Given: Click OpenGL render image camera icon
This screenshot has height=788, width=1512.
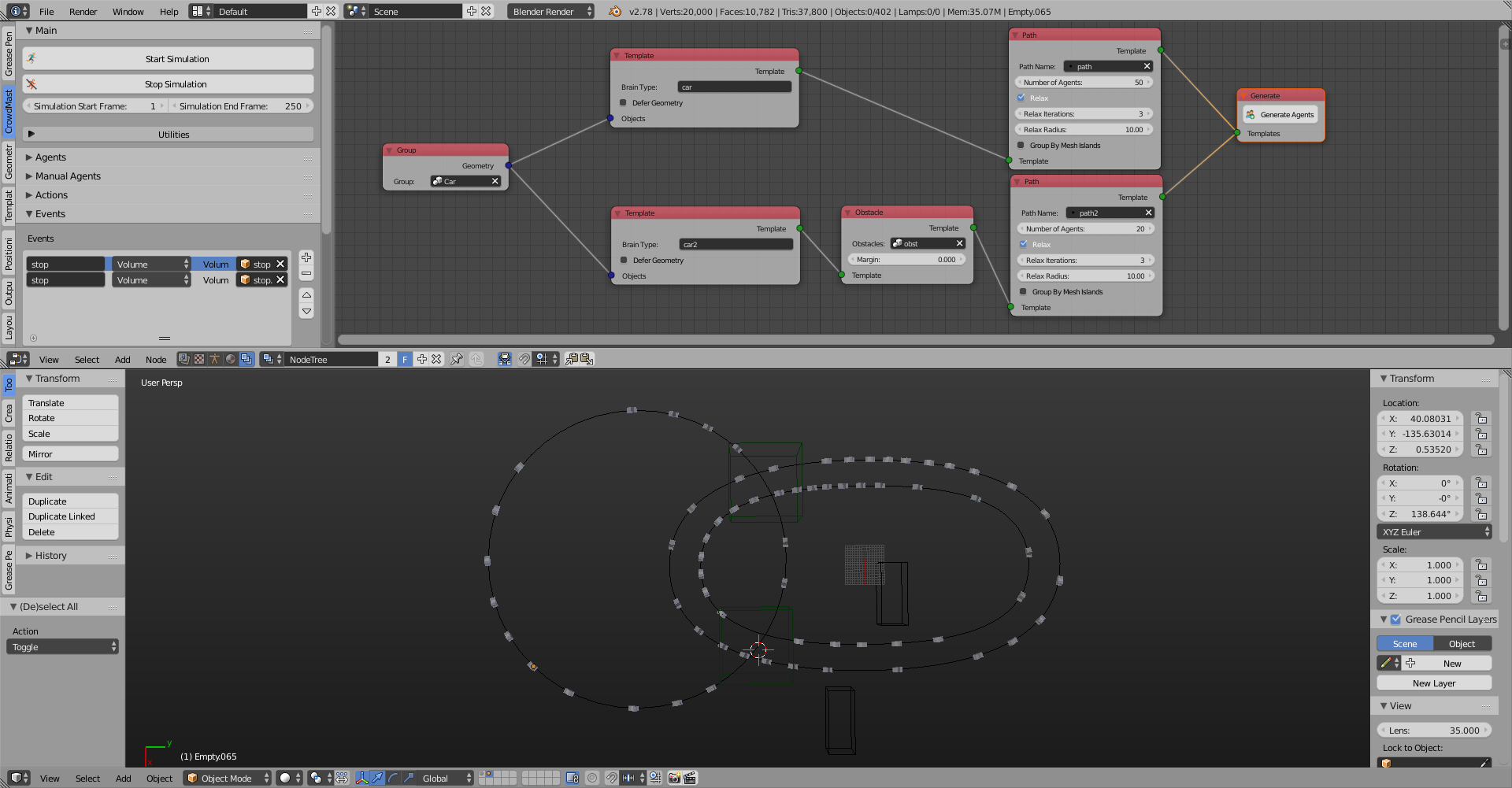Looking at the screenshot, I should coord(674,779).
